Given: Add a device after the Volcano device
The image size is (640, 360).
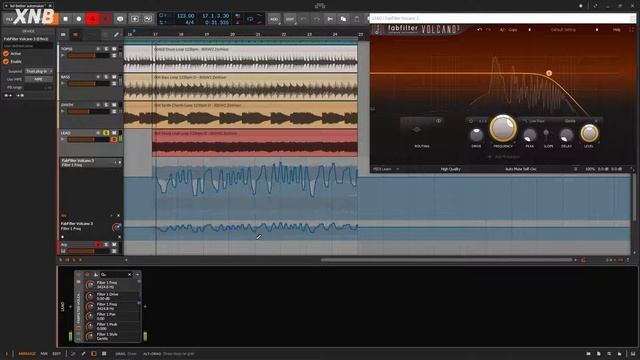Looking at the screenshot, I should click(145, 306).
